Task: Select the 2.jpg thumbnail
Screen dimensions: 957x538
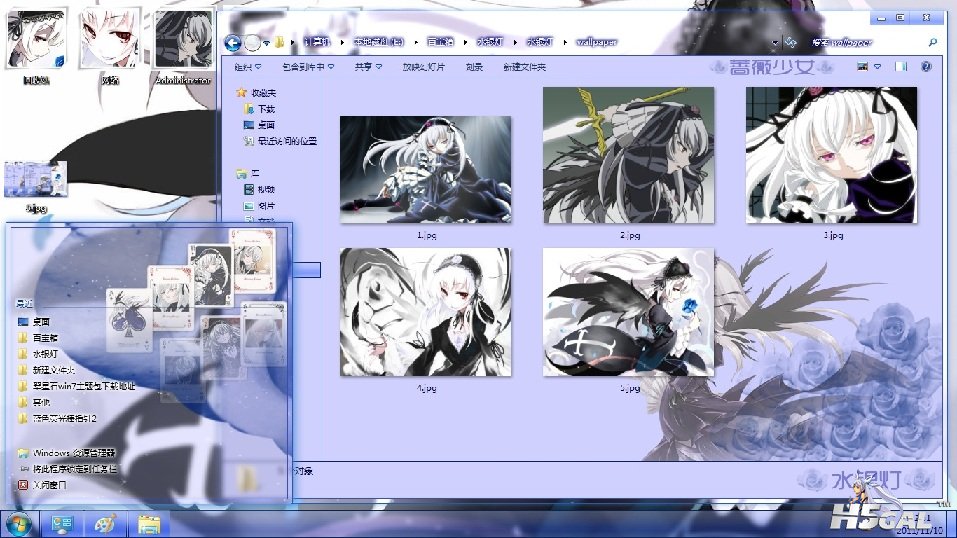Action: [628, 155]
